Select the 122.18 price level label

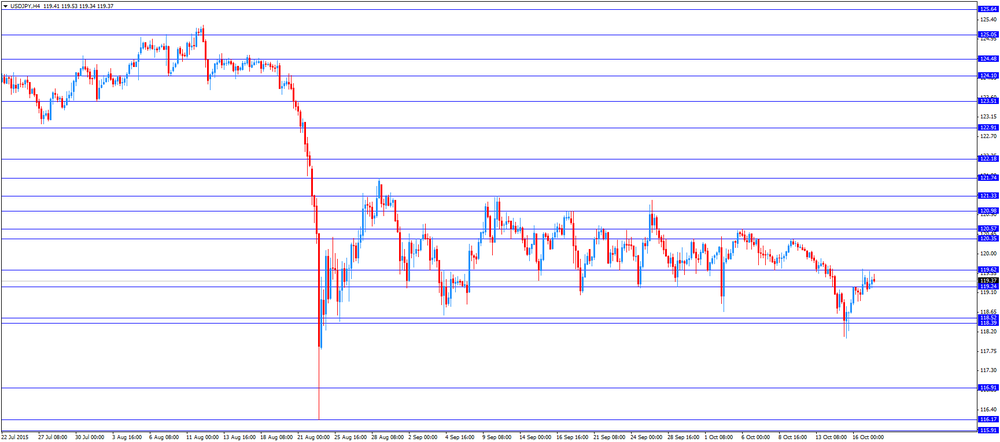coord(988,159)
